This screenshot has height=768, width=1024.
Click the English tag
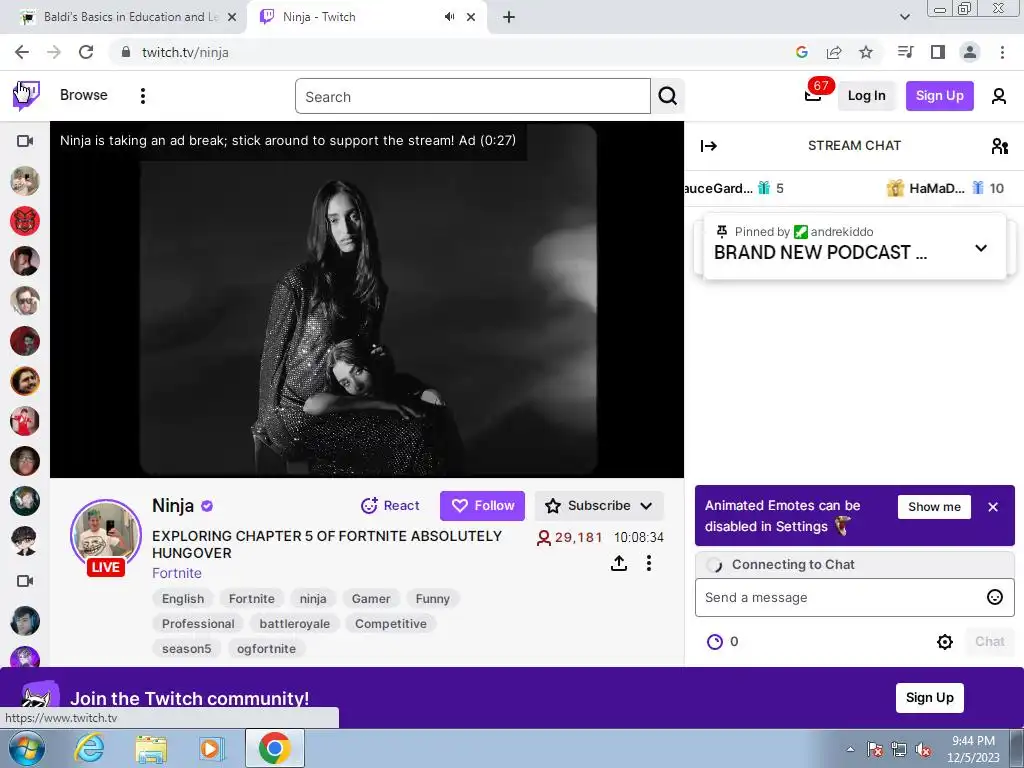click(183, 598)
